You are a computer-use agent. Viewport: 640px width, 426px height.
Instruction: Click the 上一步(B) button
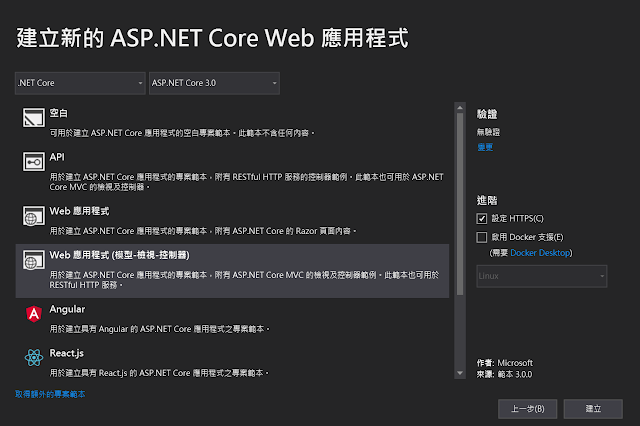click(527, 409)
